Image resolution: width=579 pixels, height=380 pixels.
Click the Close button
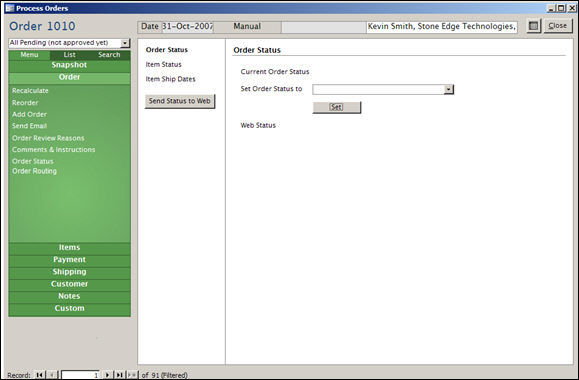point(558,26)
